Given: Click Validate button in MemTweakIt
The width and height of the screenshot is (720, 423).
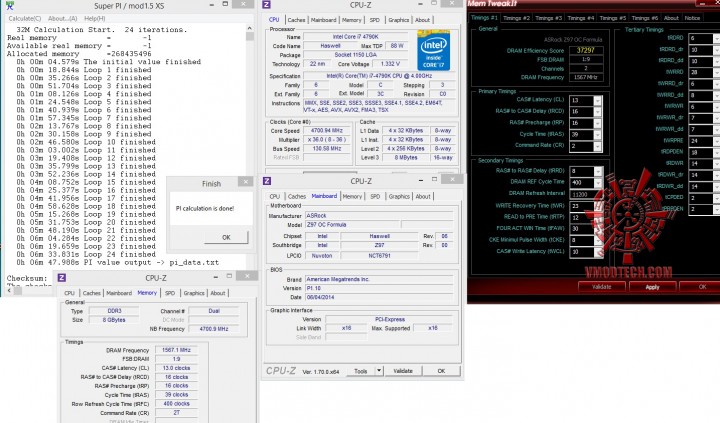Looking at the screenshot, I should (x=601, y=287).
